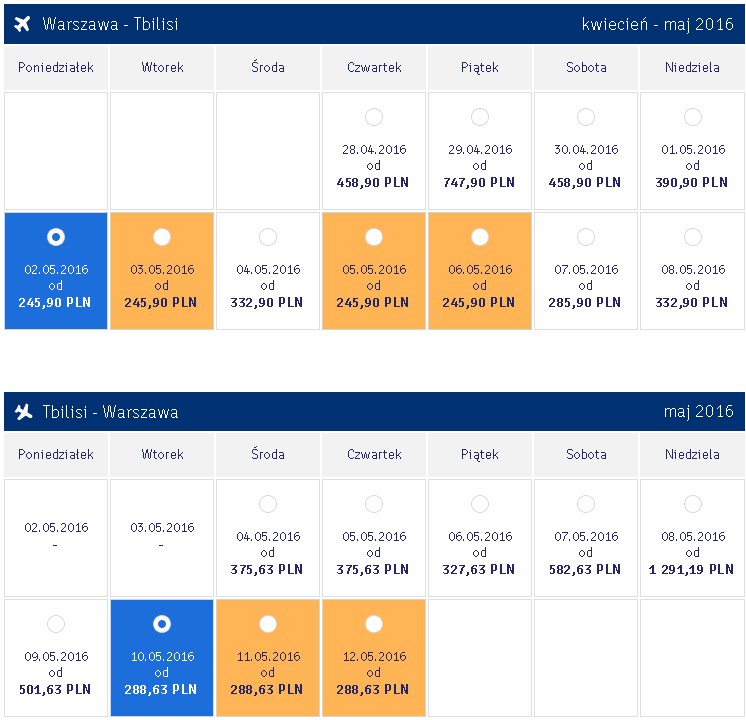Choose the 04.05.2016 outbound flight for 332,90 PLN
This screenshot has width=746, height=720.
coord(268,237)
